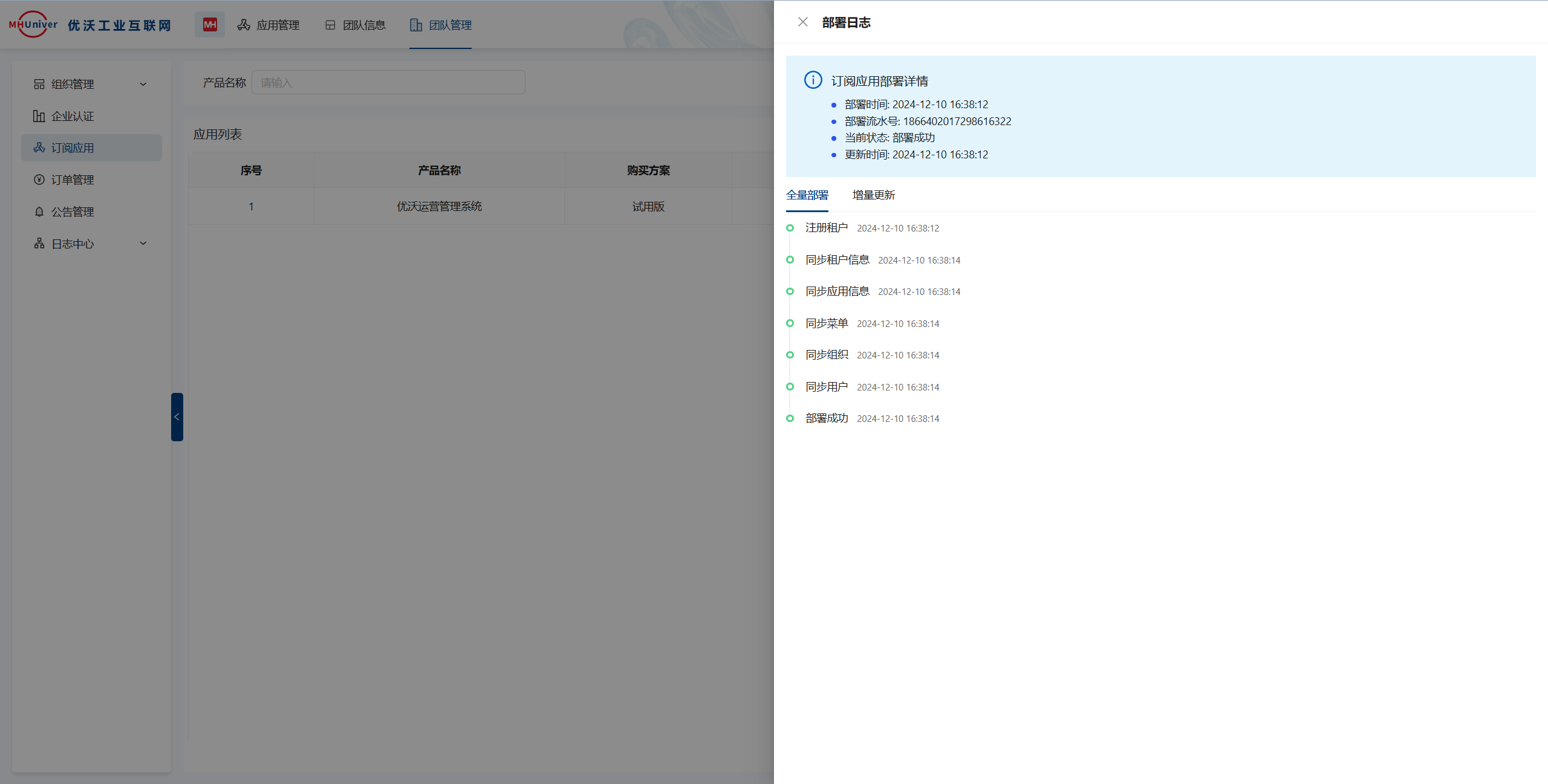Click the info icon beside 订阅应用部署详情
Image resolution: width=1548 pixels, height=784 pixels.
pyautogui.click(x=813, y=80)
